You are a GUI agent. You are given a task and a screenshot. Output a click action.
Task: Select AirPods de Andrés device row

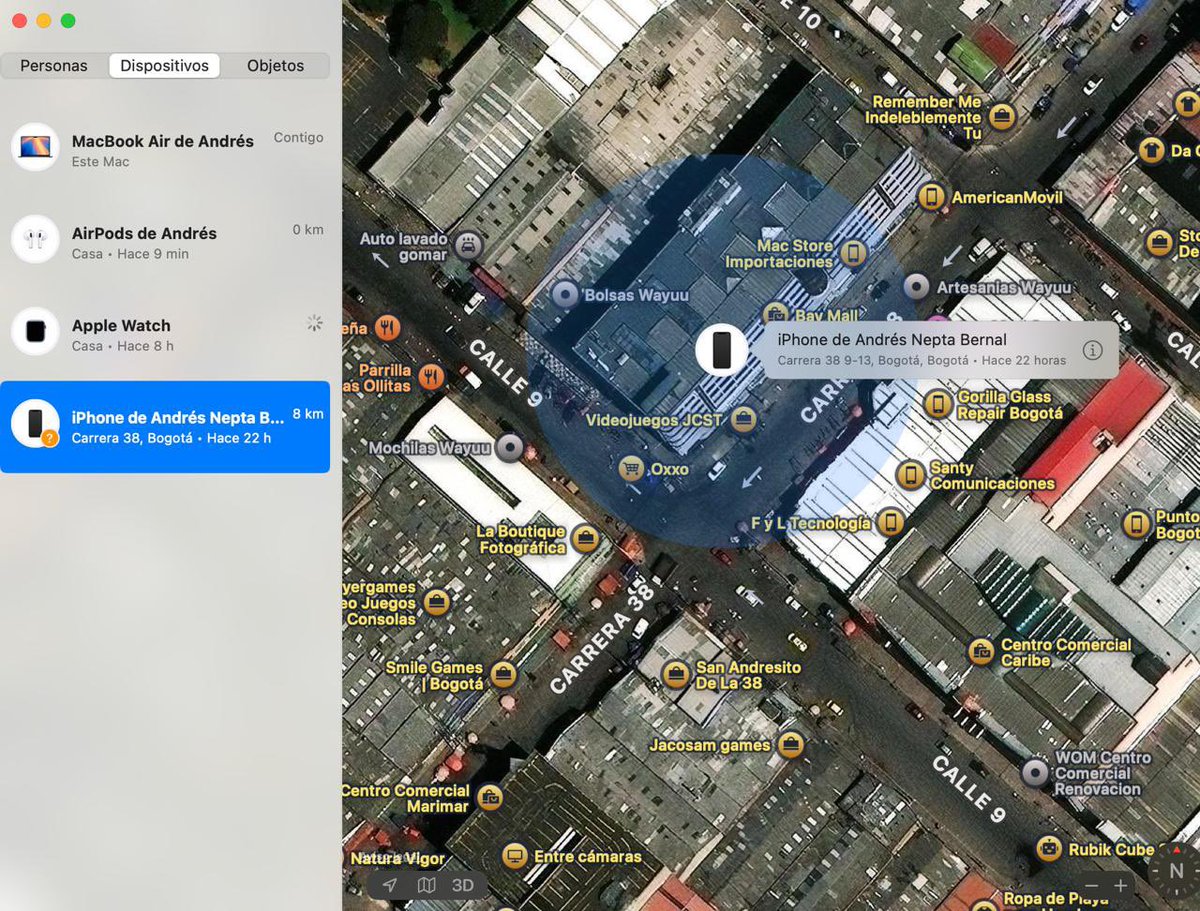(165, 242)
